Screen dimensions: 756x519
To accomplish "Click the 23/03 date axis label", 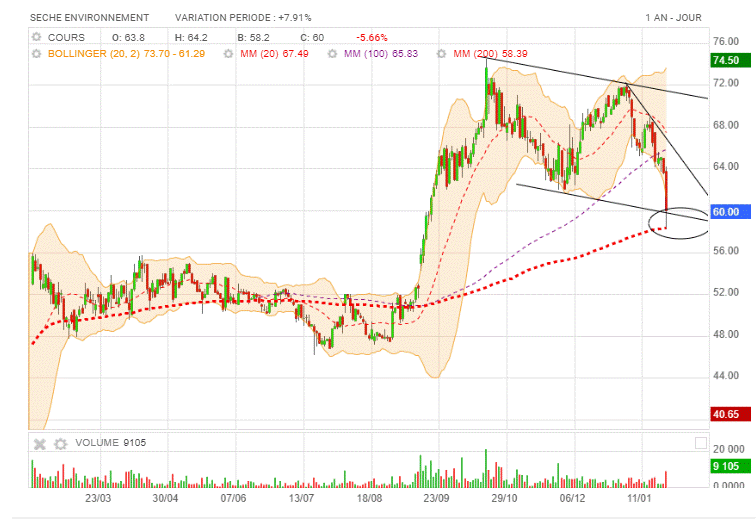I will 98,498.
